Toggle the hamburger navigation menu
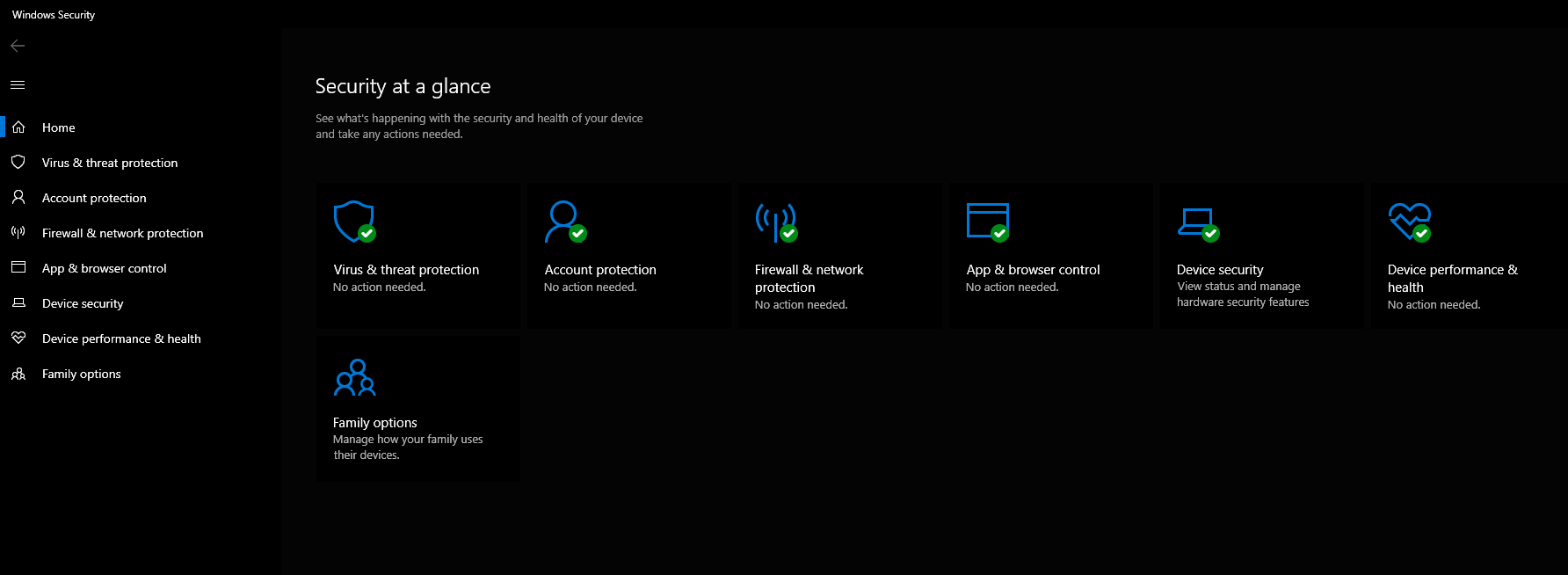Image resolution: width=1568 pixels, height=575 pixels. click(x=18, y=85)
